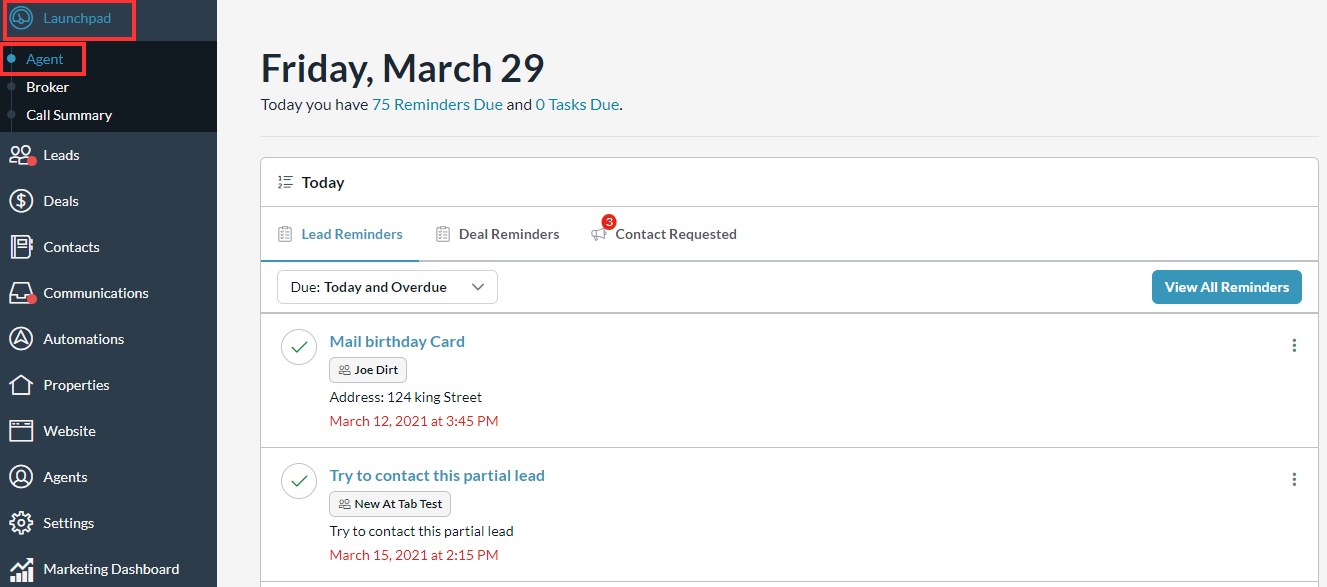Screen dimensions: 1327x587
Task: Open Settings using the gear icon
Action: coord(21,523)
